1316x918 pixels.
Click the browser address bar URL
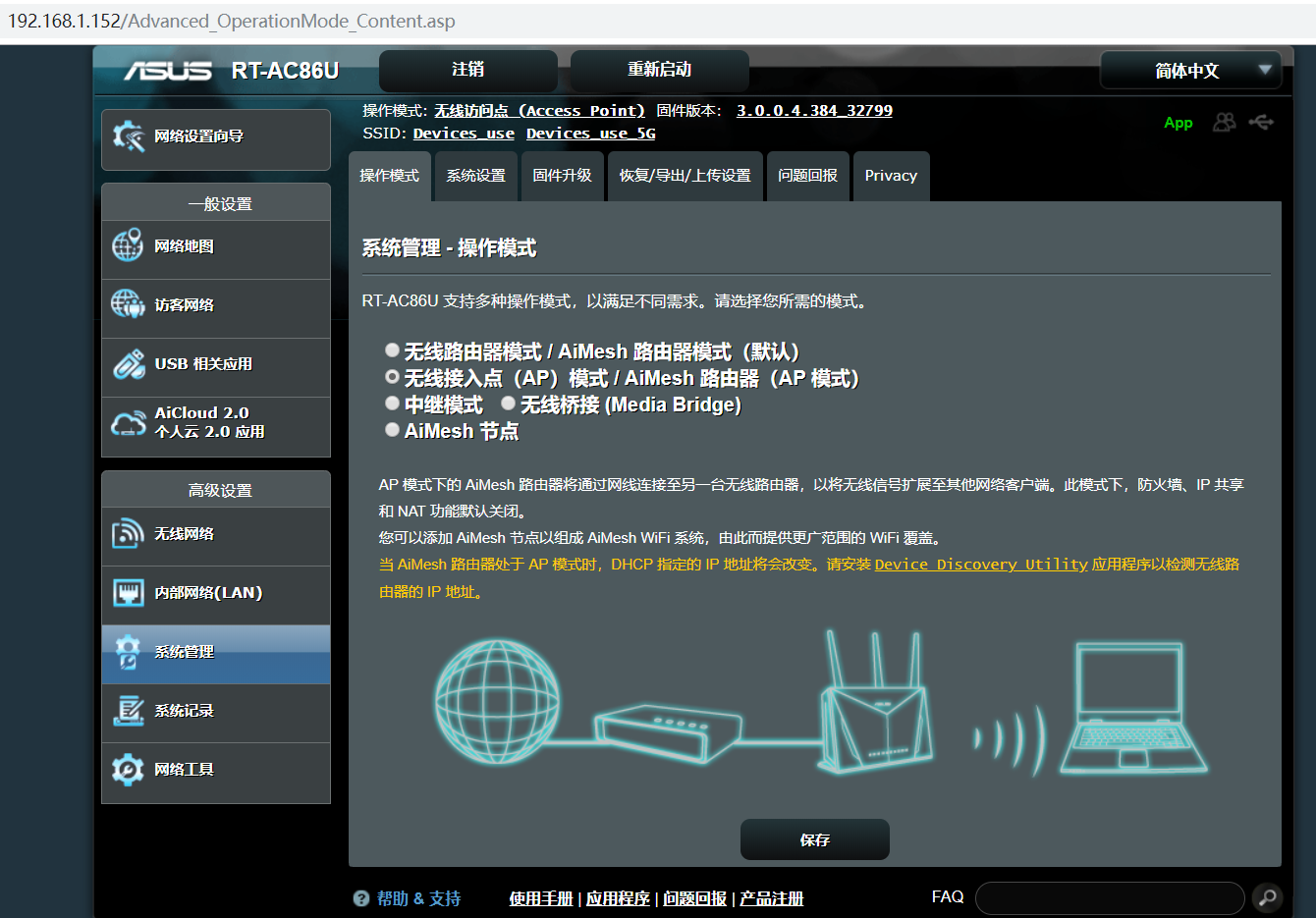pos(232,21)
